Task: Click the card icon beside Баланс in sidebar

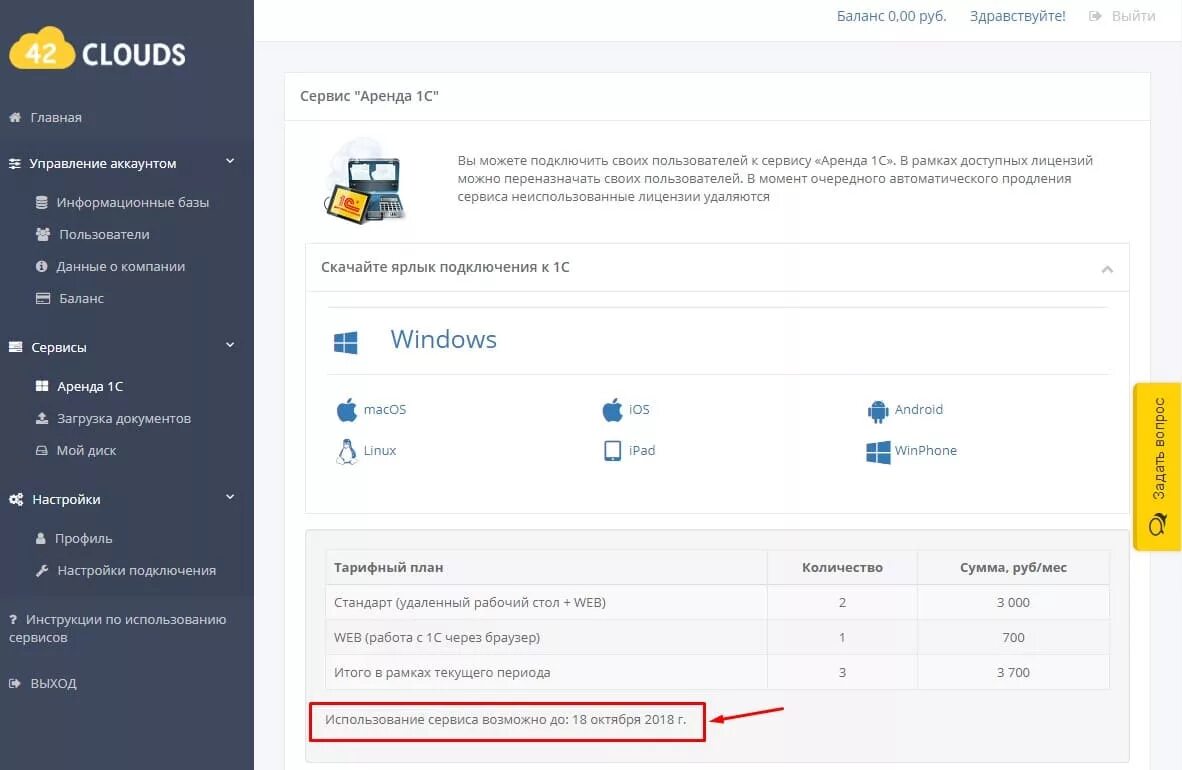Action: (x=43, y=298)
